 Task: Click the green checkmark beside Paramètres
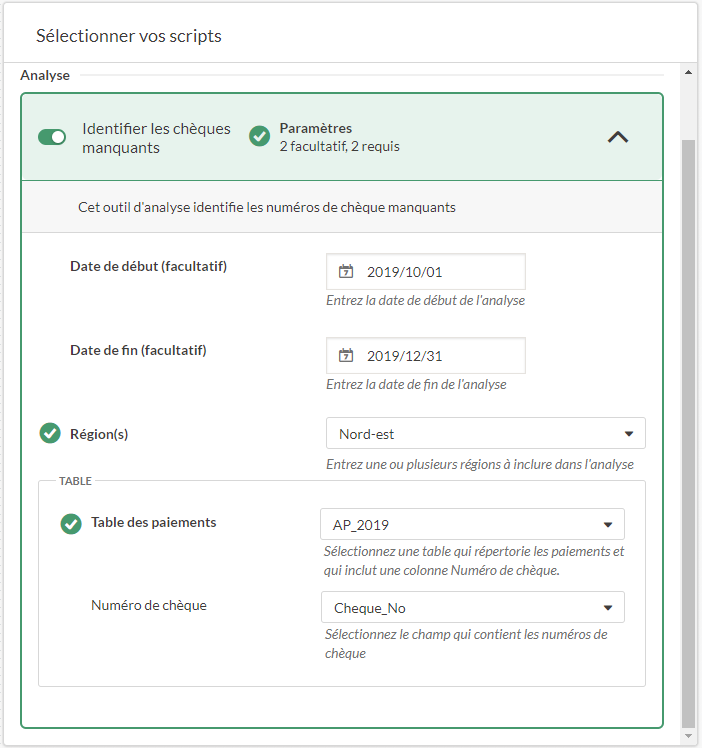[259, 136]
